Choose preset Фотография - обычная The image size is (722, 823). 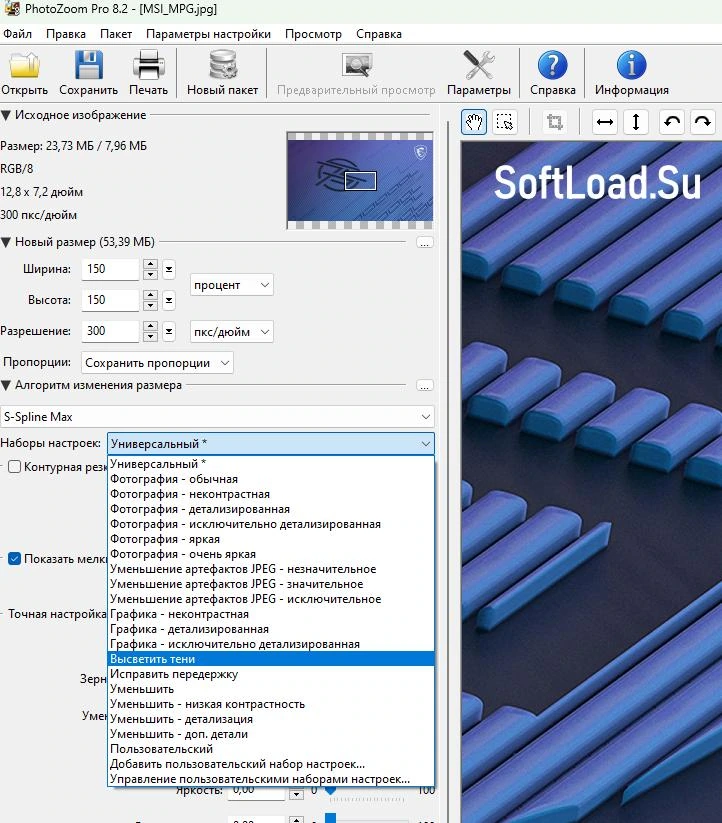pyautogui.click(x=271, y=479)
